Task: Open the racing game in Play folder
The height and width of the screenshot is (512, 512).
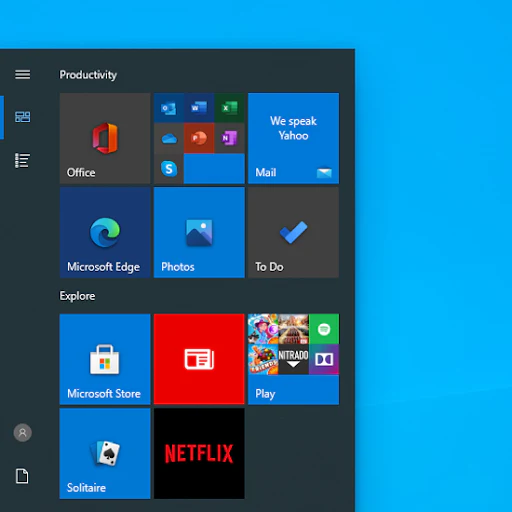Action: [293, 329]
